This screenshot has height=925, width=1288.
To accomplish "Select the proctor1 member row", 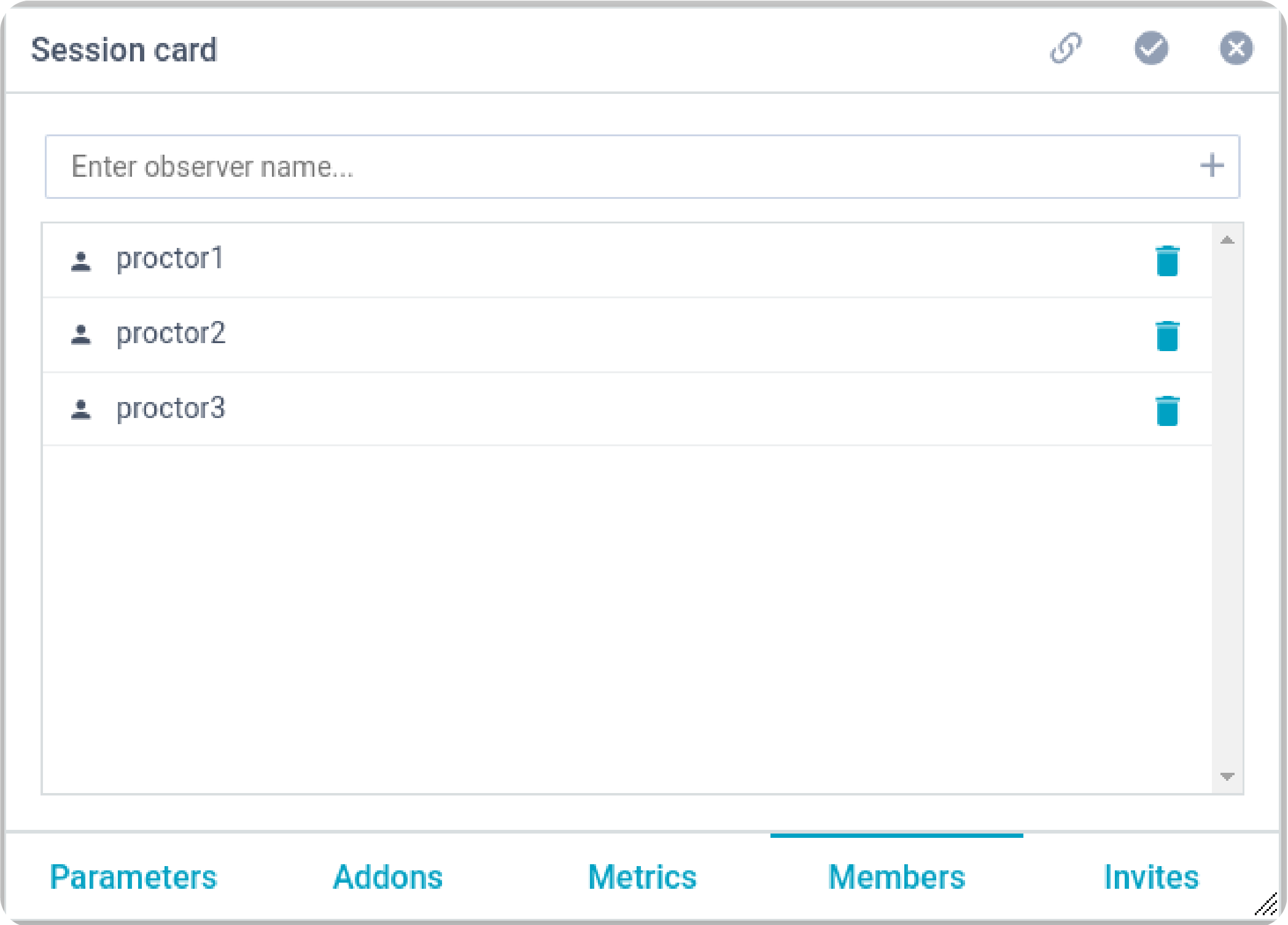I will [614, 260].
